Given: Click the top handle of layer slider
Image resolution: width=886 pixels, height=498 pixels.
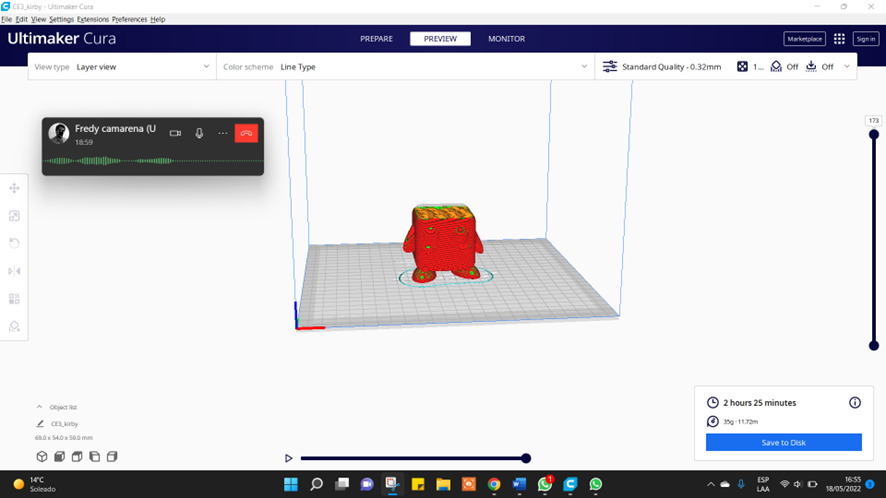Looking at the screenshot, I should (874, 135).
